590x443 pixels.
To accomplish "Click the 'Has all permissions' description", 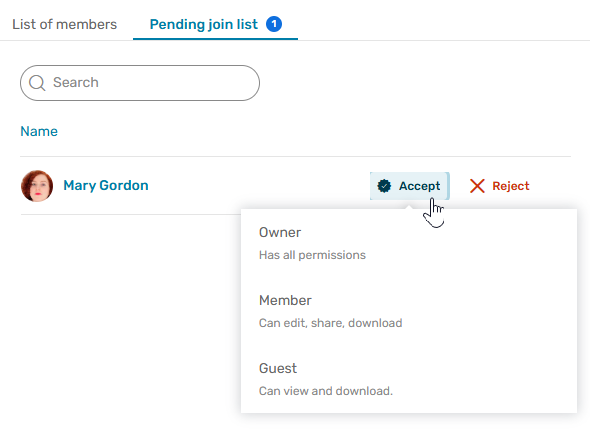I will [x=312, y=255].
